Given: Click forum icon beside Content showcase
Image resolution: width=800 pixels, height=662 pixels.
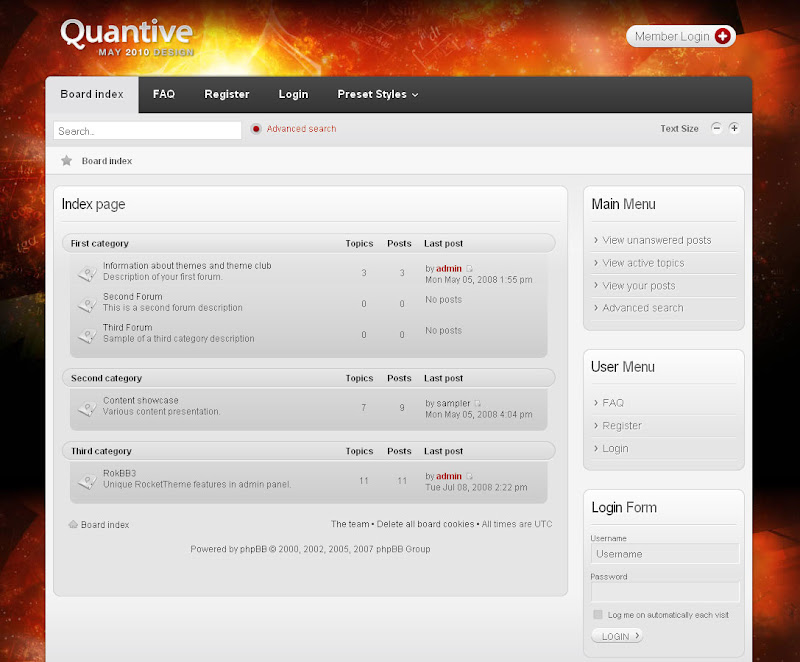Looking at the screenshot, I should tap(87, 409).
